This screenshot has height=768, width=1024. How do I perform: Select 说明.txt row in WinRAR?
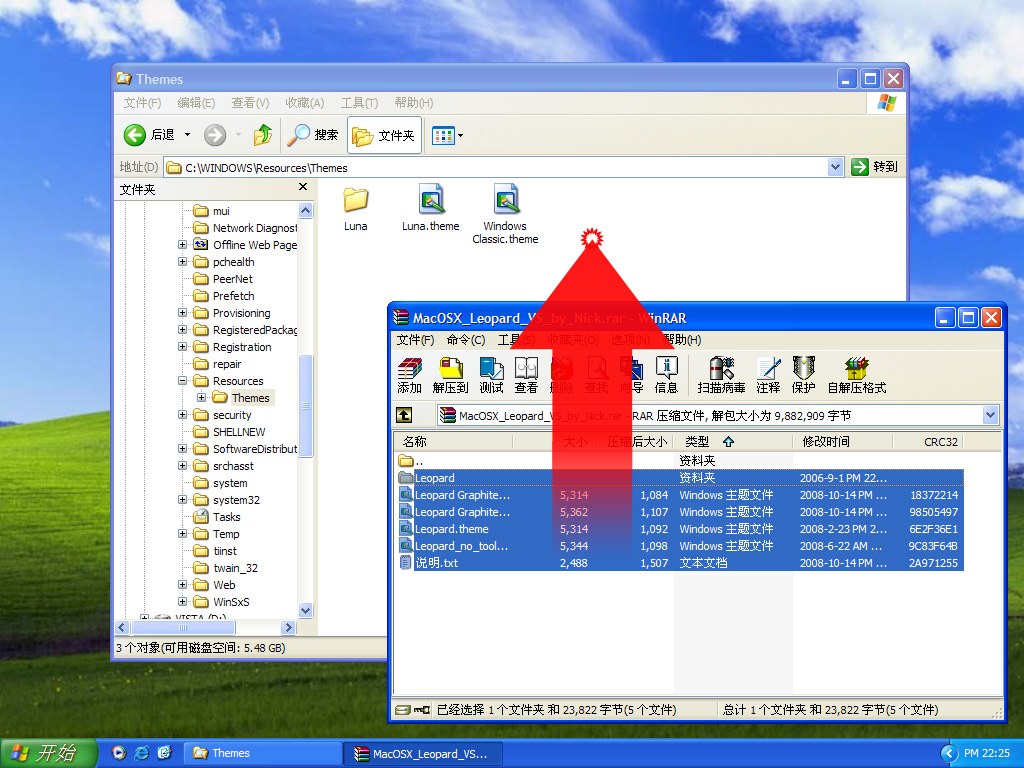click(679, 563)
